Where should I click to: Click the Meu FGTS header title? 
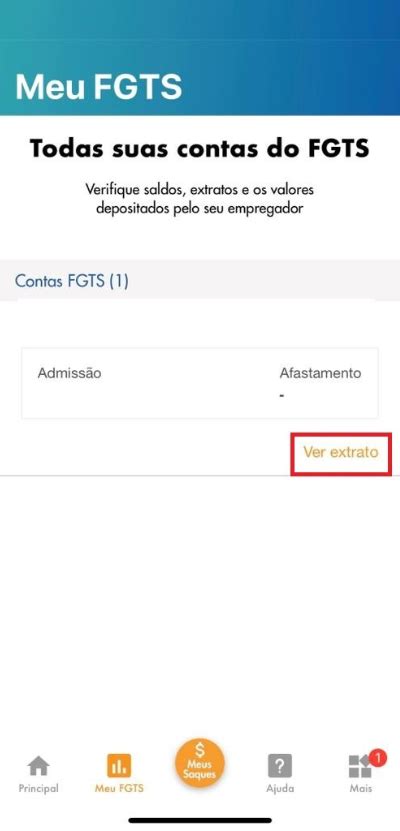click(99, 86)
